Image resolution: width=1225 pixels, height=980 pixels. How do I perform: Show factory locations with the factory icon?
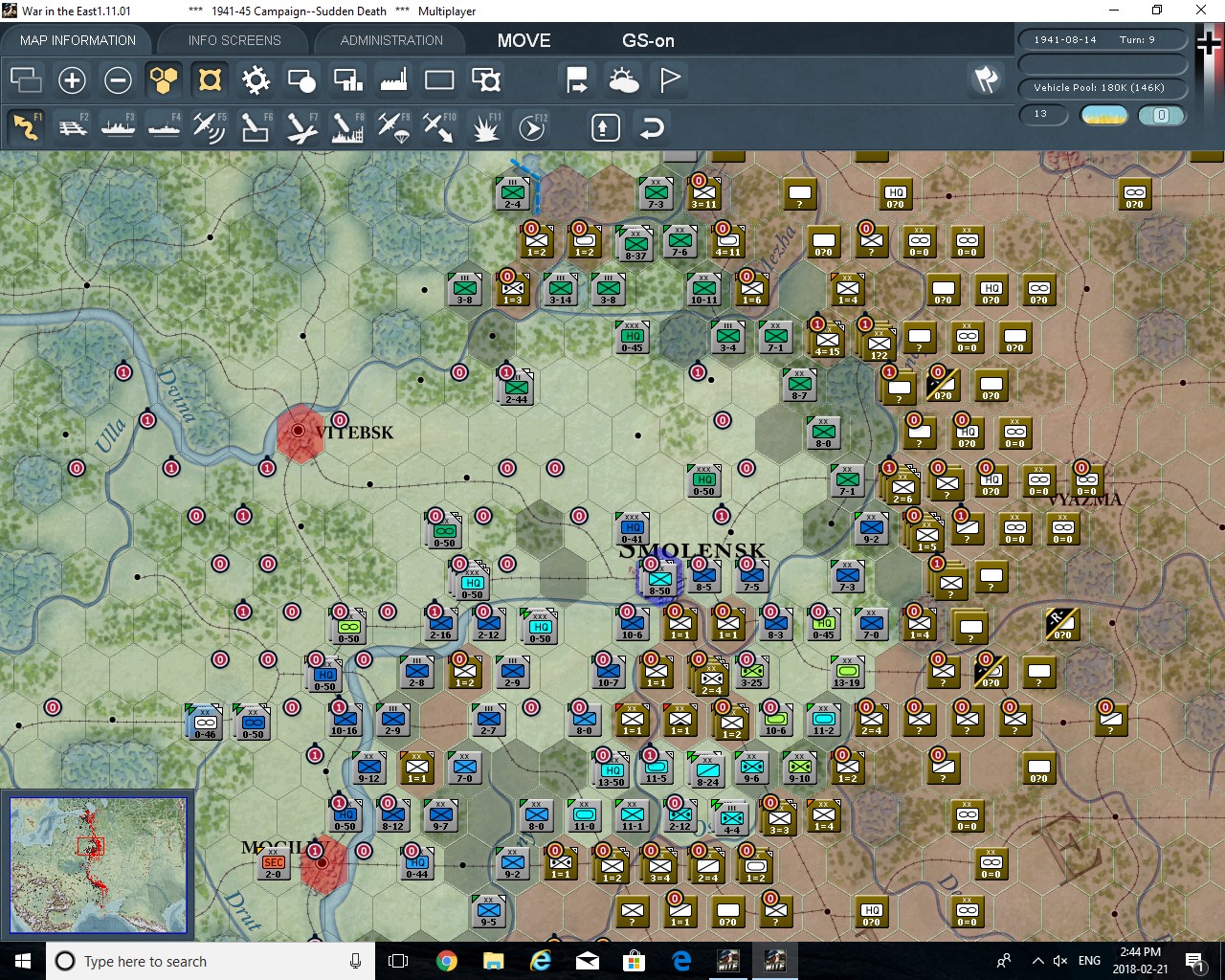pyautogui.click(x=393, y=80)
